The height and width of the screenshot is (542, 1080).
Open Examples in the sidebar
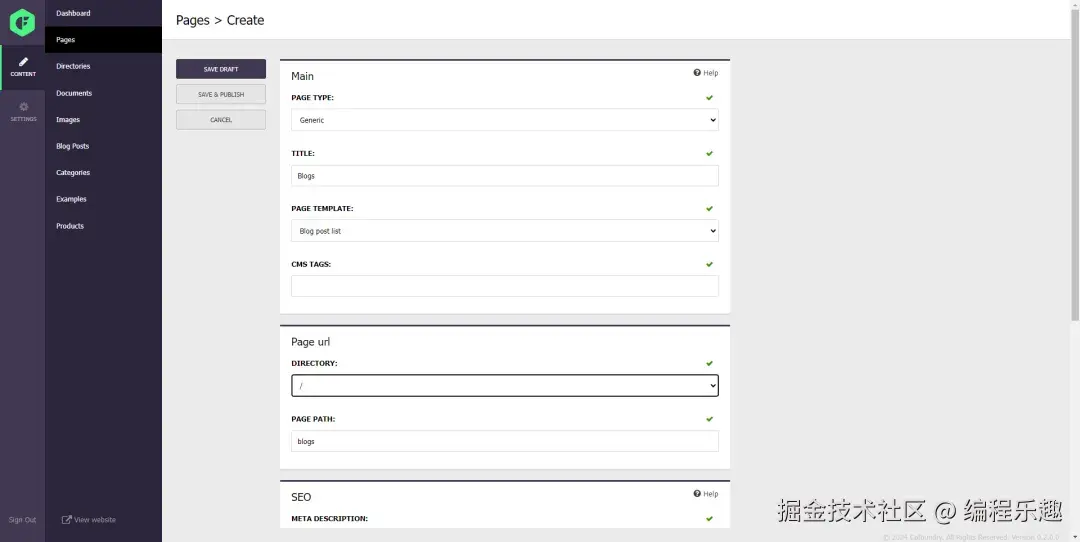[x=103, y=199]
